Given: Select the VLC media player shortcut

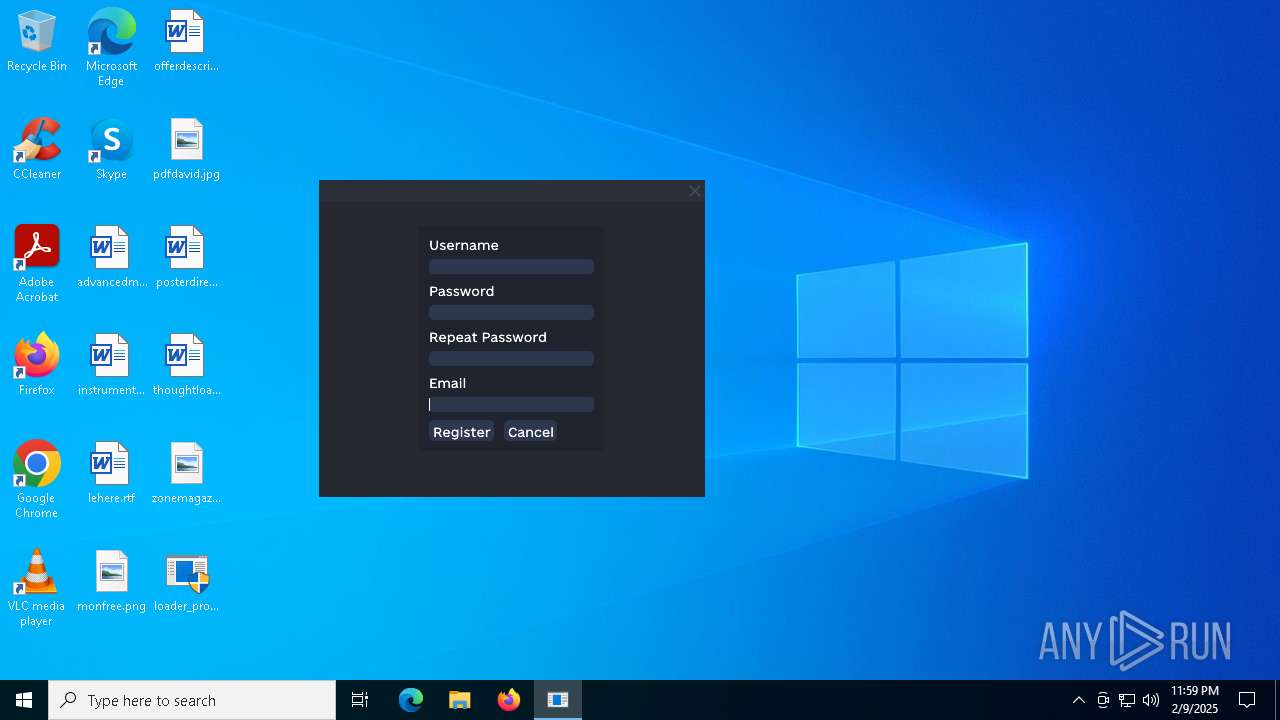Looking at the screenshot, I should (37, 587).
